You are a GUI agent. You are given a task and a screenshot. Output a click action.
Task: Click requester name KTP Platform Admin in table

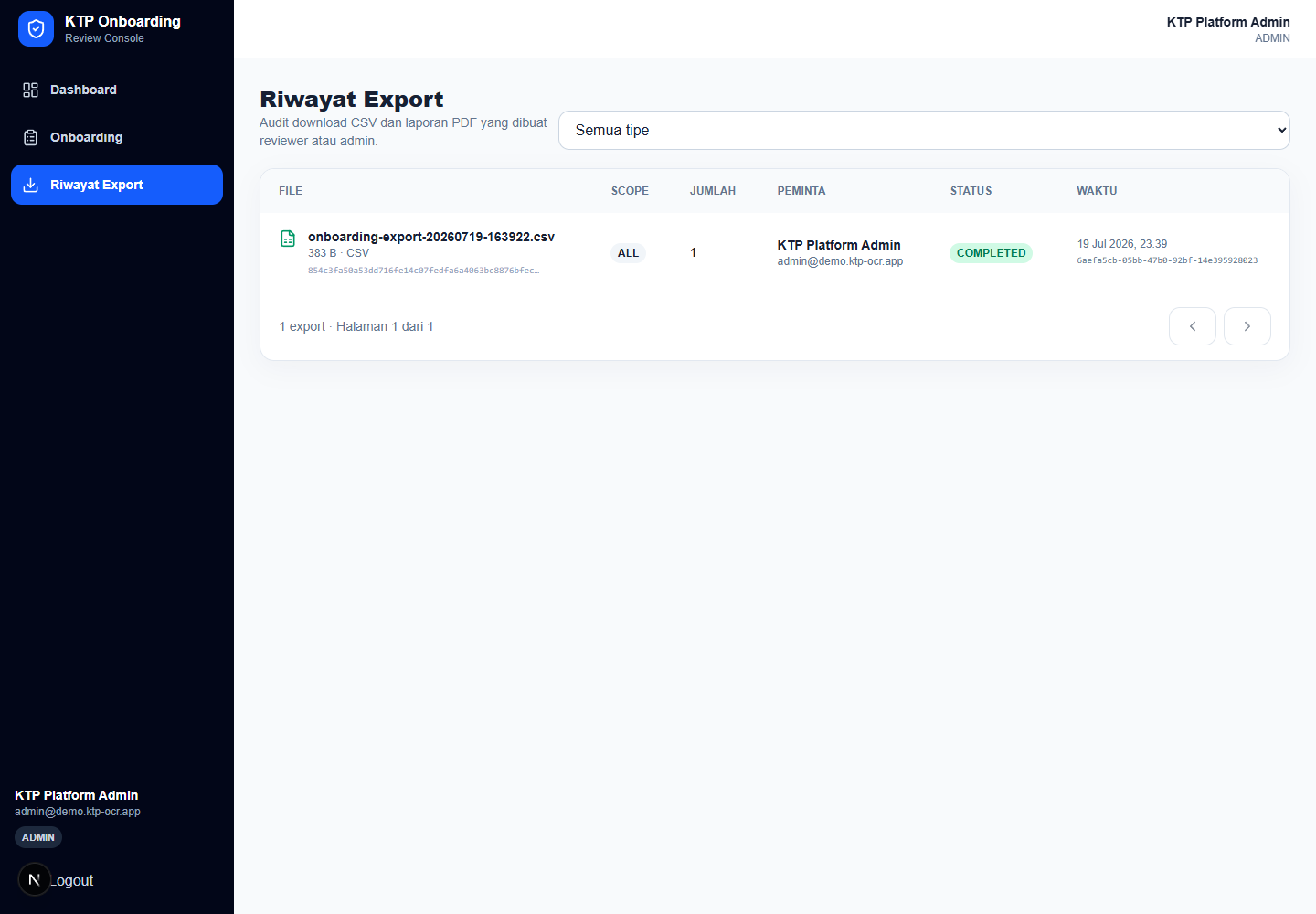click(839, 245)
